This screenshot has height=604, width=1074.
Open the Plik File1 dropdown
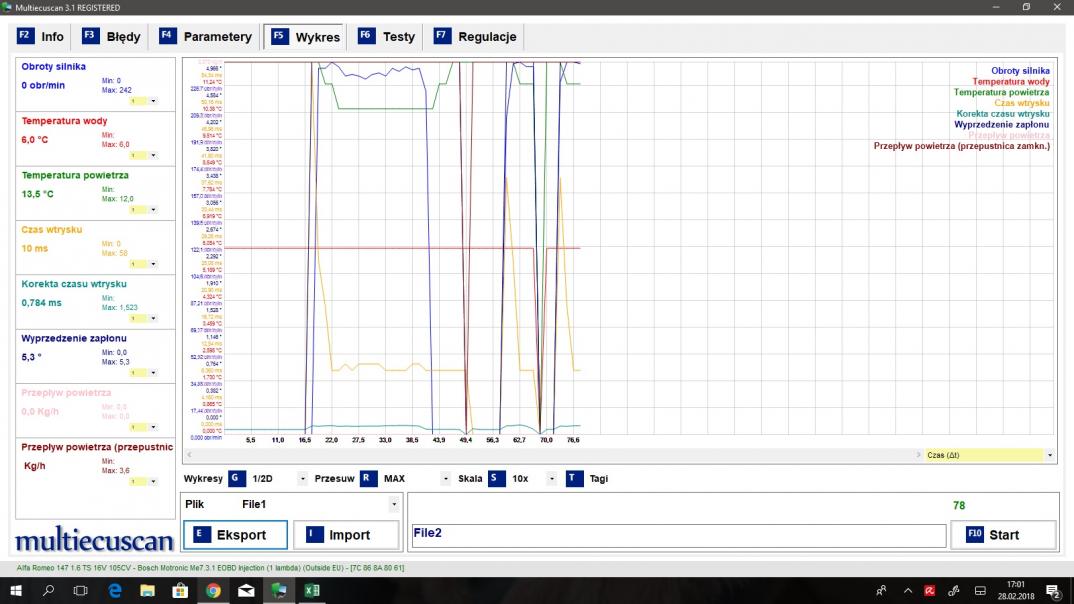click(394, 505)
